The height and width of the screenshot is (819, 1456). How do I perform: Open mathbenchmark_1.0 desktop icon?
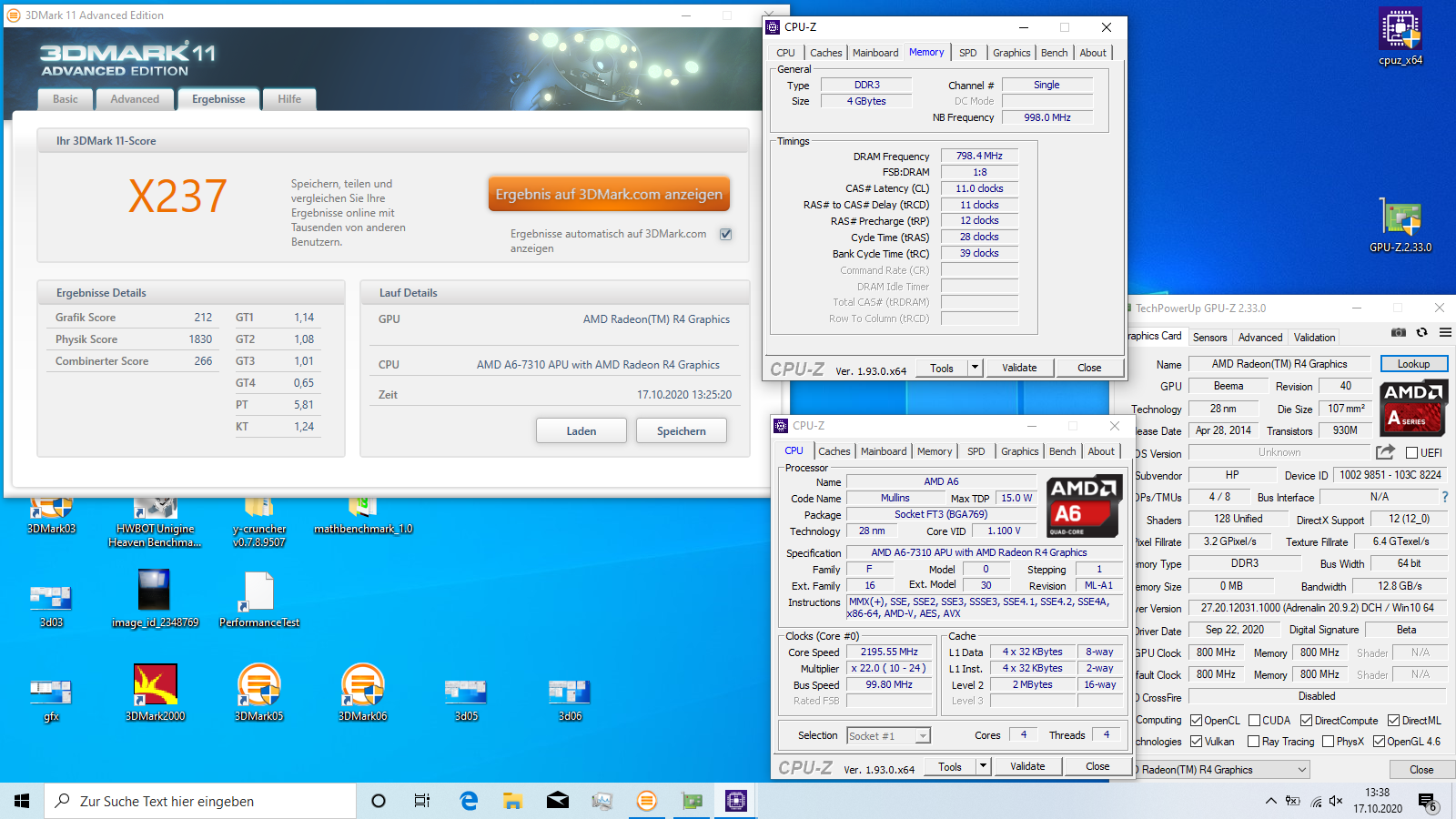[x=363, y=516]
